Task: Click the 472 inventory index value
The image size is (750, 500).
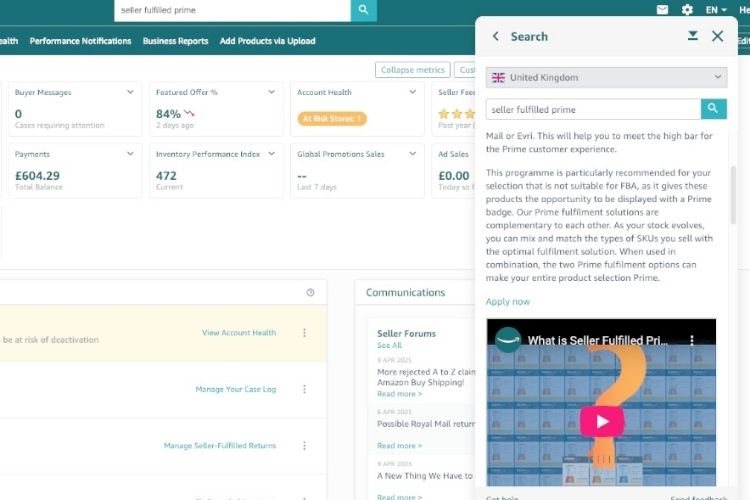Action: click(166, 176)
